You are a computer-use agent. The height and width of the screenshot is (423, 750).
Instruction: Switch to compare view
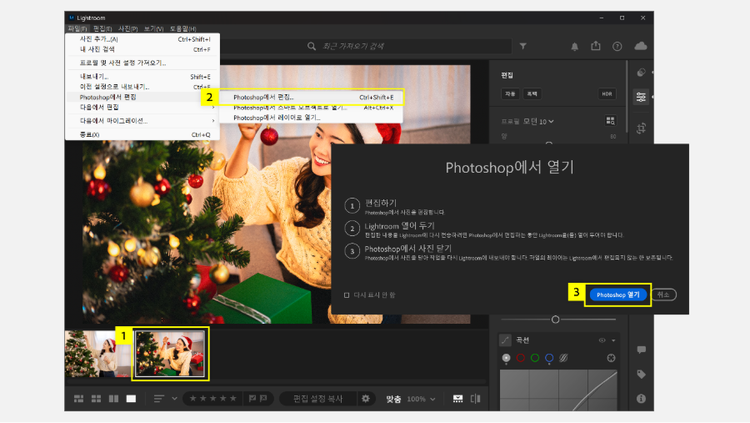[113, 399]
